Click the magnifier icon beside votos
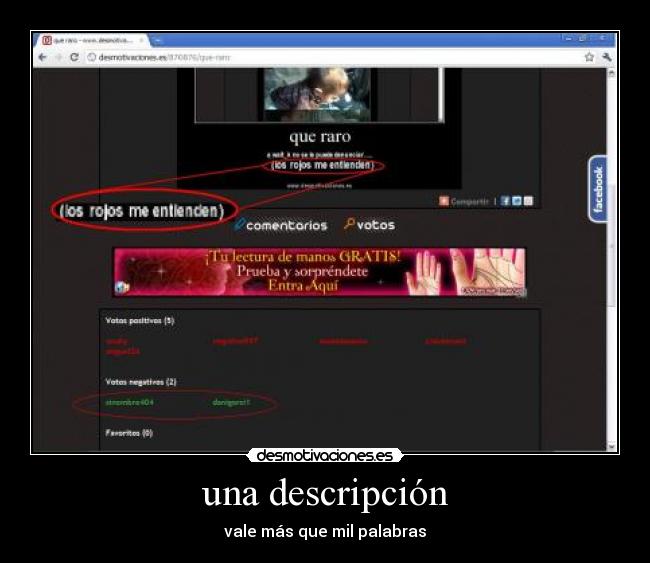Viewport: 650px width, 563px height. point(349,224)
